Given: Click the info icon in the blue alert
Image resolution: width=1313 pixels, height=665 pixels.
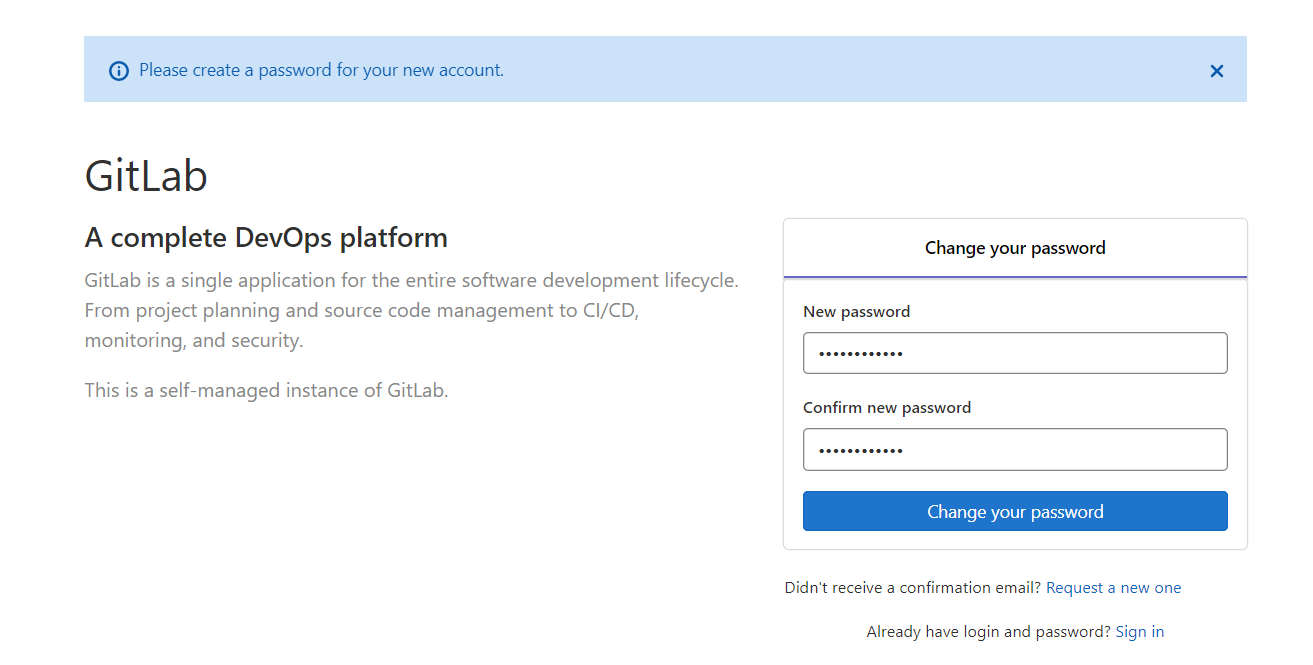Looking at the screenshot, I should [119, 71].
